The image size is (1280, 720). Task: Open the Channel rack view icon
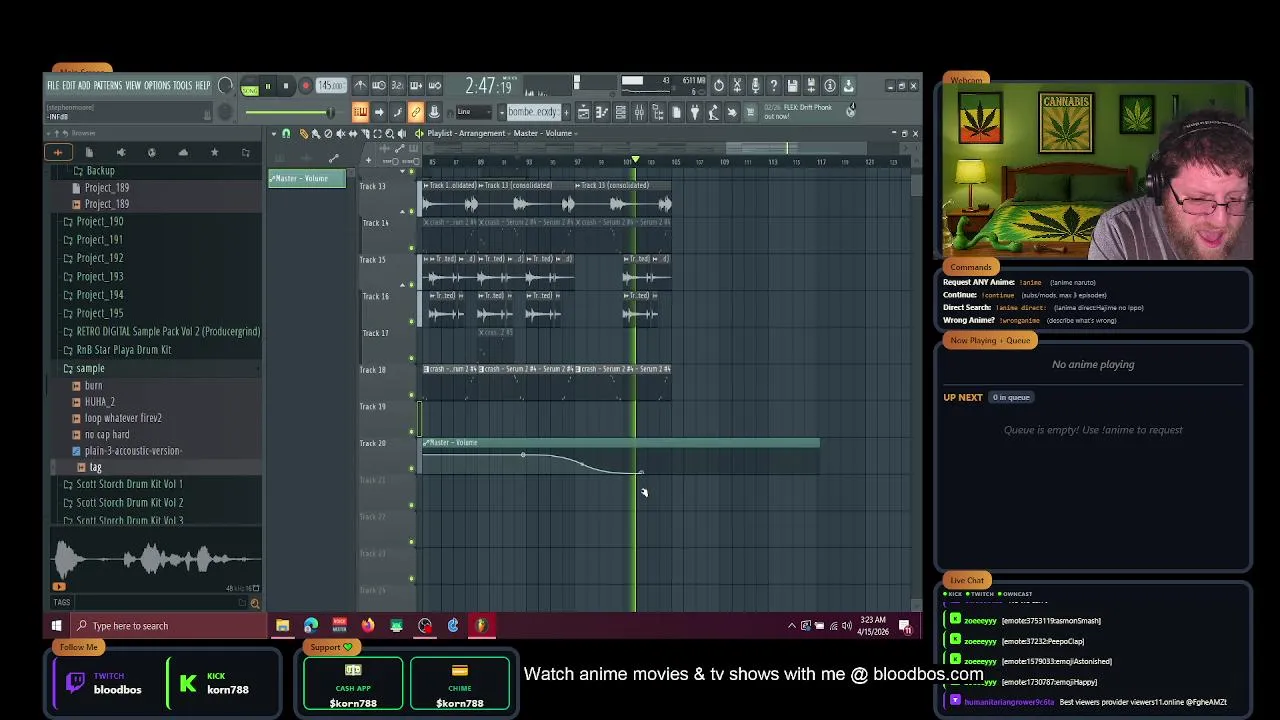point(621,112)
